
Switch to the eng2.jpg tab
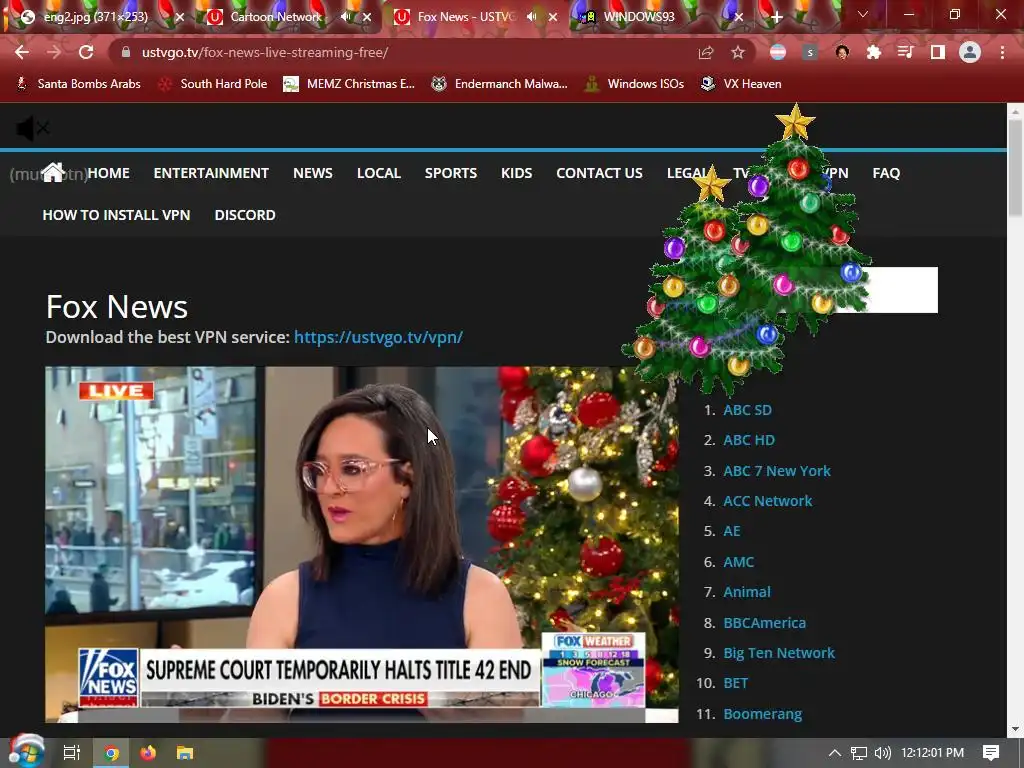point(95,17)
